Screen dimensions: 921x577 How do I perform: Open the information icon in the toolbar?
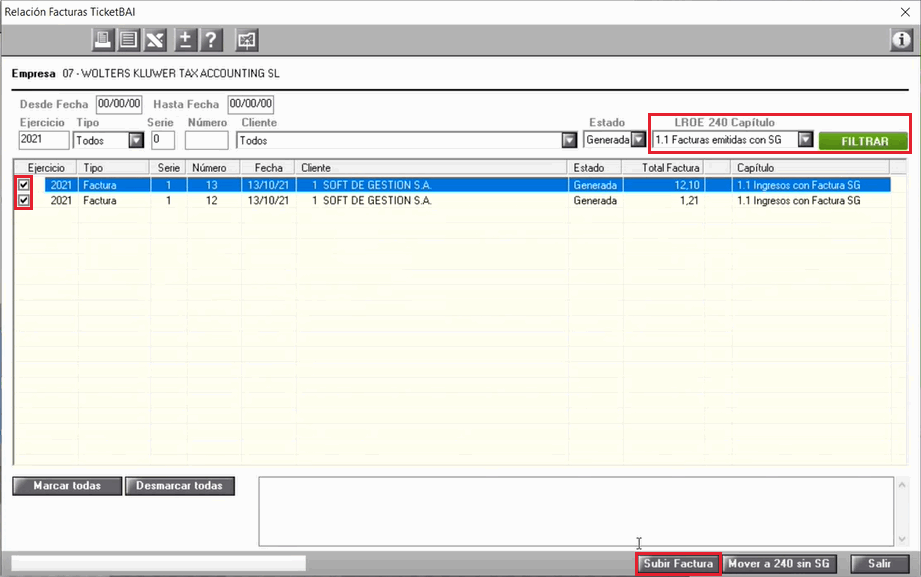point(901,40)
